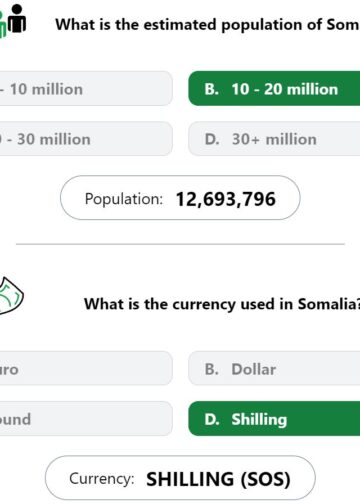
Task: Choose the '- 10 million' answer option
Action: pos(86,89)
